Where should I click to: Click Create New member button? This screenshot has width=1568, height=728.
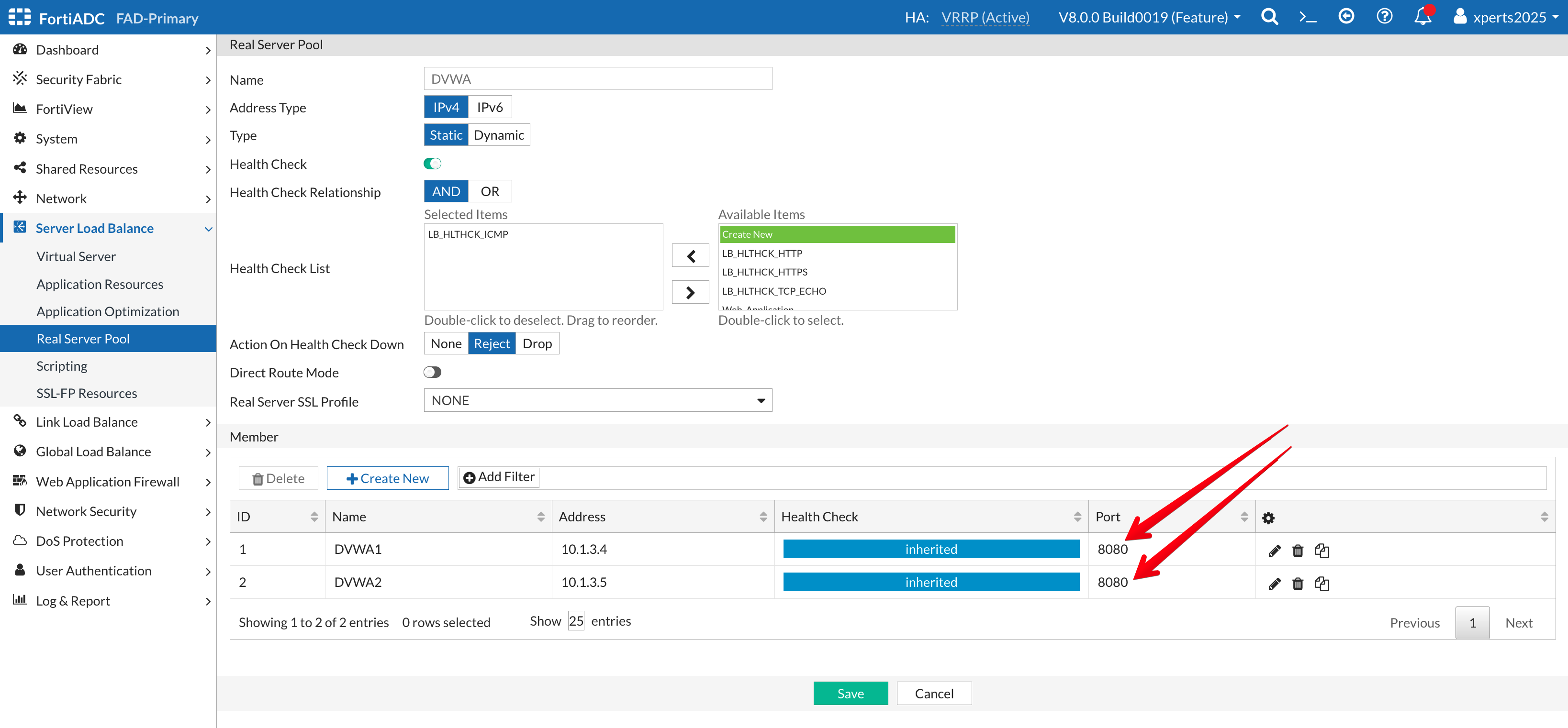[x=387, y=478]
